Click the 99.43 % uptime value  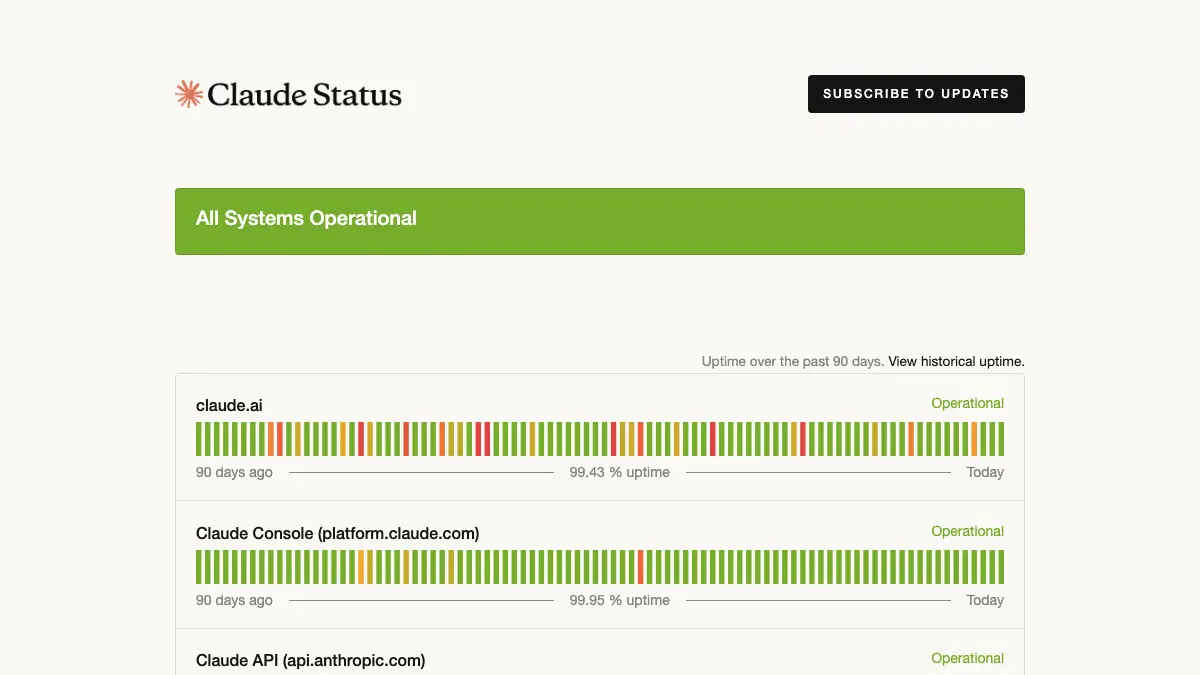620,472
